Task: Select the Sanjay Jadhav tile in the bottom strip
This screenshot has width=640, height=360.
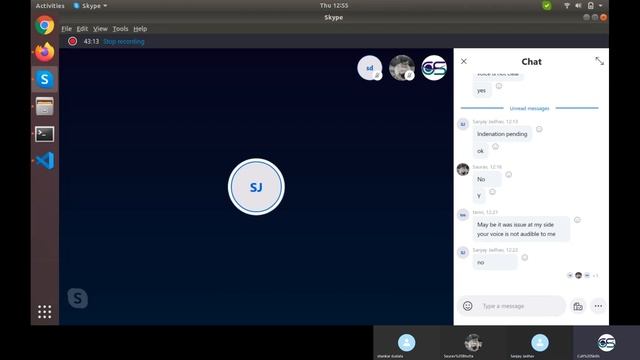Action: 540,343
